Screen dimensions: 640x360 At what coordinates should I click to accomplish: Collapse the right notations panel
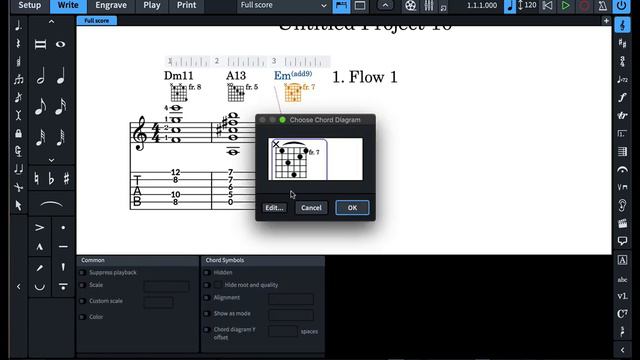pos(622,350)
